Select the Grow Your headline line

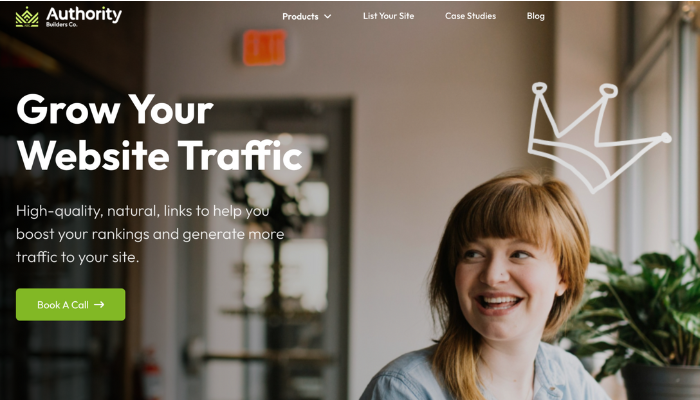click(115, 109)
